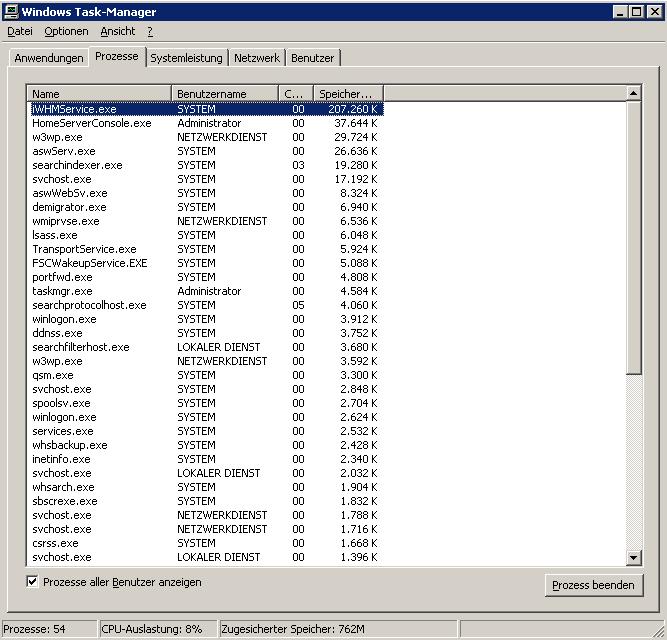Select the demigrator.exe process

[205, 207]
